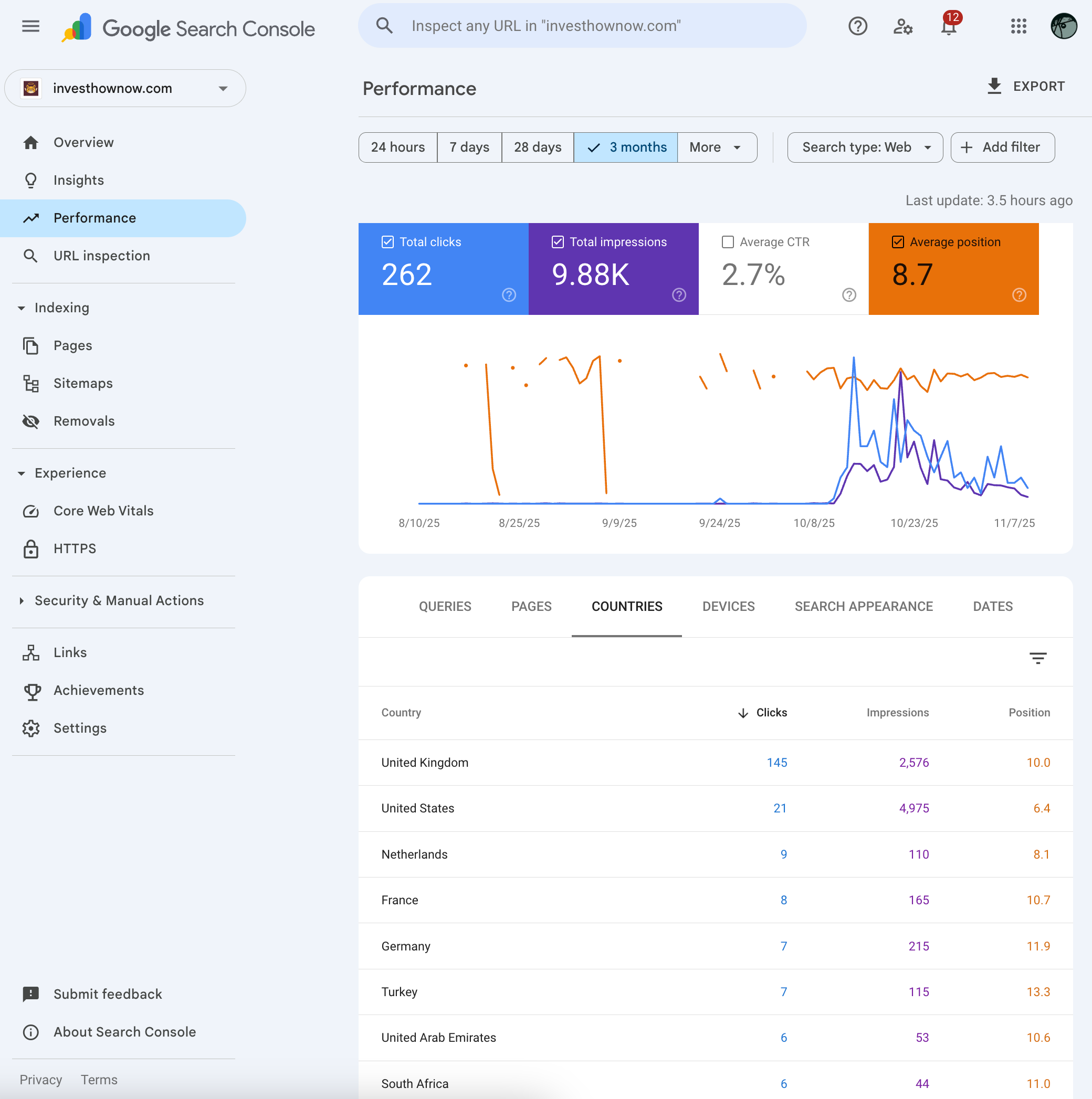Click the URL inspection search field
The height and width of the screenshot is (1099, 1092).
pyautogui.click(x=581, y=26)
